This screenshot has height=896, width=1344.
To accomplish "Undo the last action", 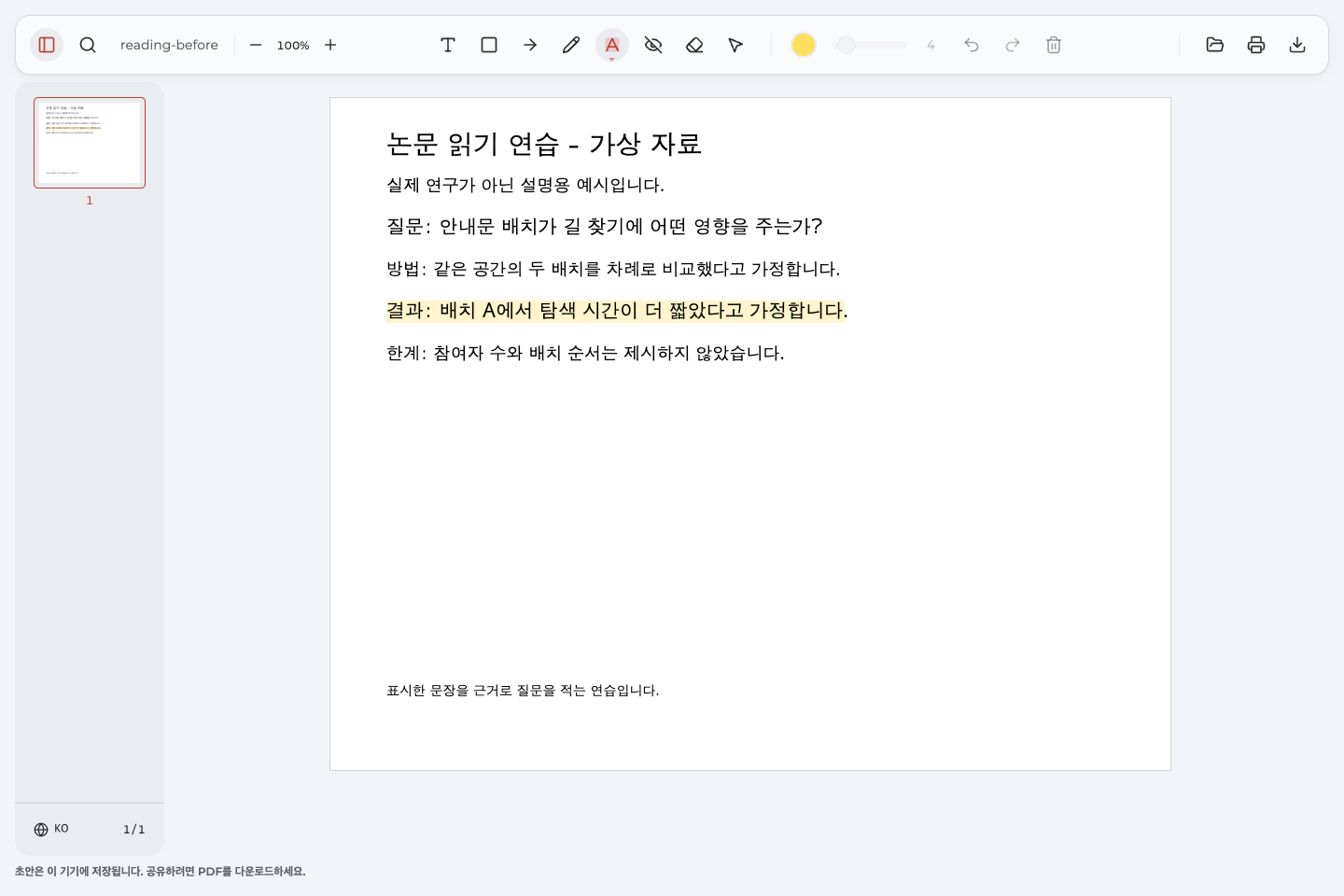I will point(972,45).
